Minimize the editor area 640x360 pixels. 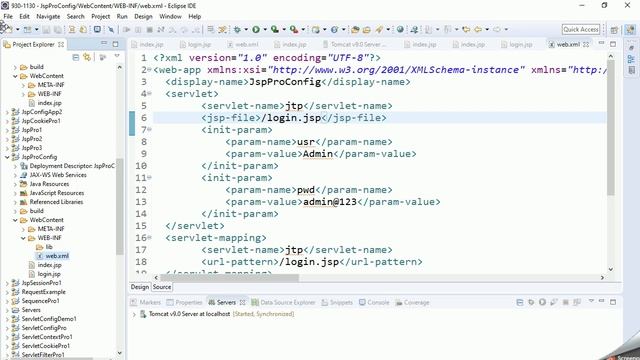601,44
